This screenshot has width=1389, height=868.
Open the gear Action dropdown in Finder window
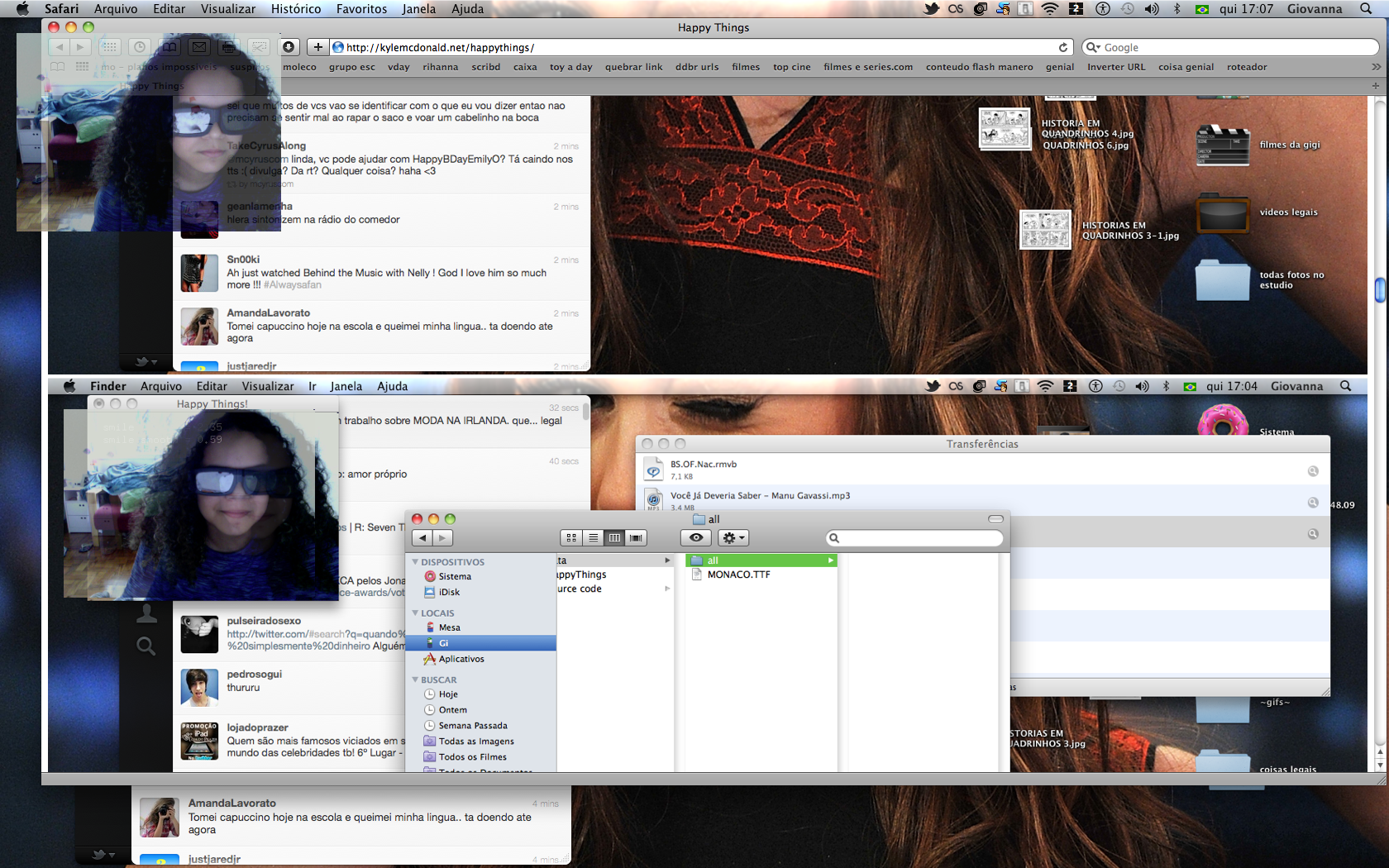pos(733,537)
